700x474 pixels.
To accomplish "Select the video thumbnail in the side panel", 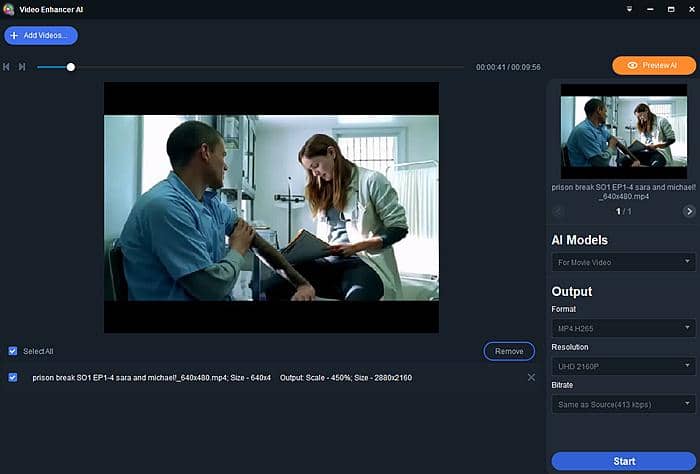I will coord(624,132).
